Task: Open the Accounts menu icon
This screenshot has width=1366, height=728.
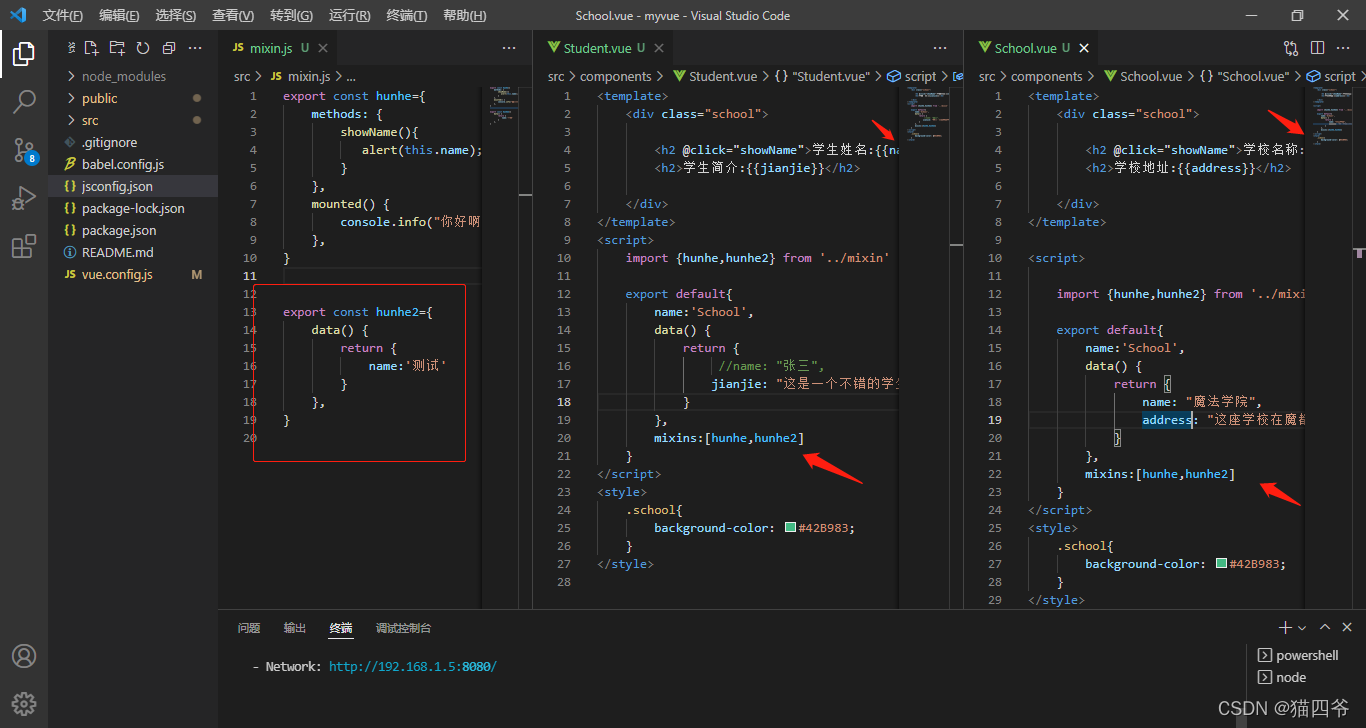Action: pos(24,656)
